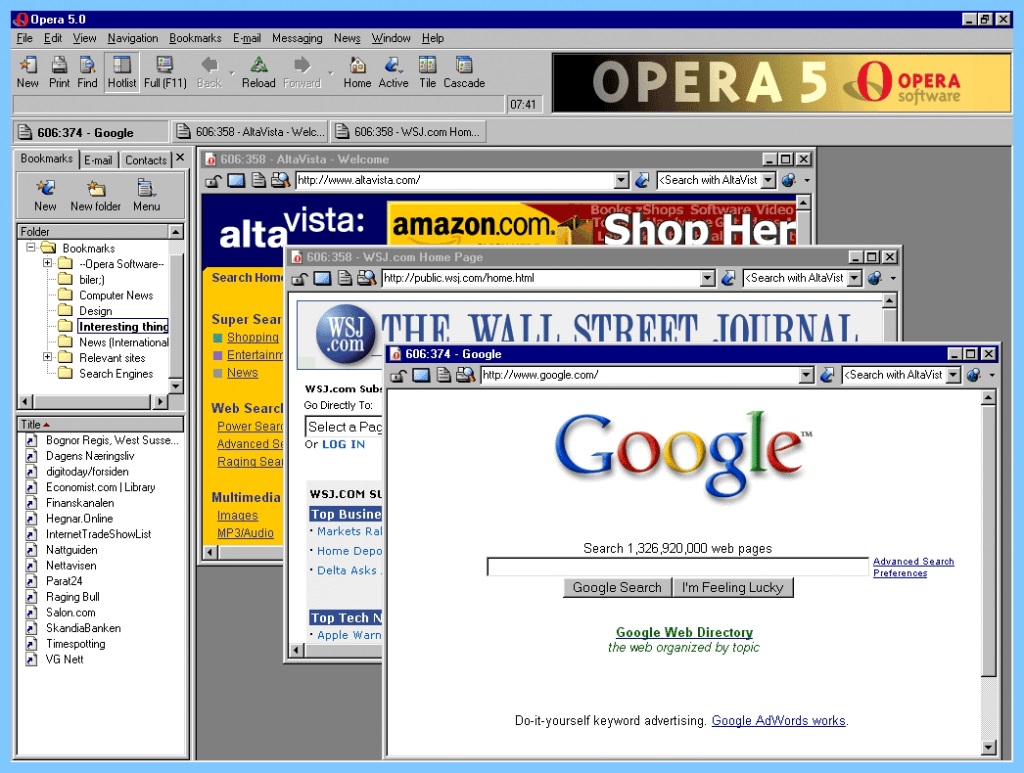Screen dimensions: 1024x773
Task: Open the Raging Bull bookmark
Action: pos(72,597)
